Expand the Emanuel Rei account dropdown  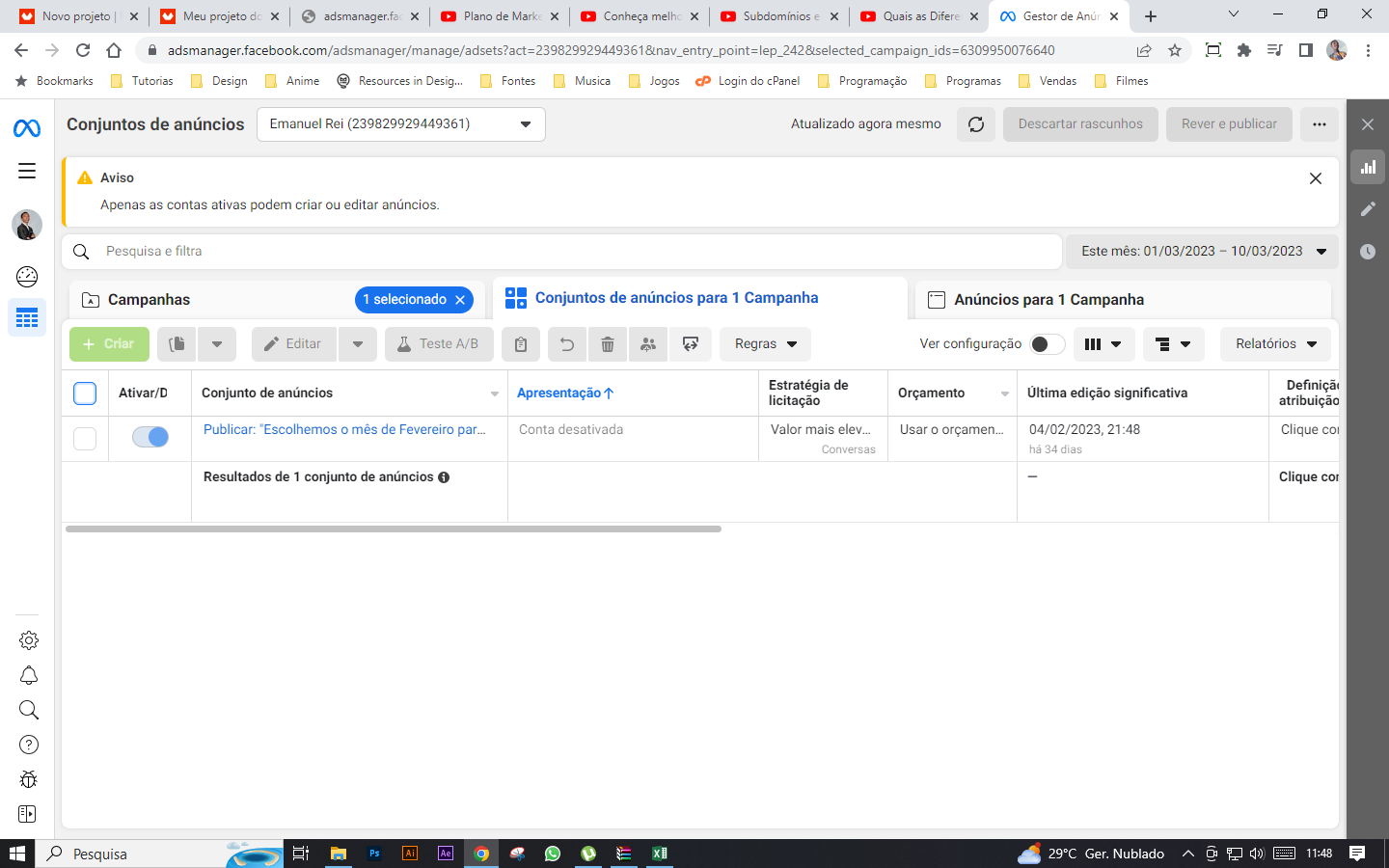400,124
